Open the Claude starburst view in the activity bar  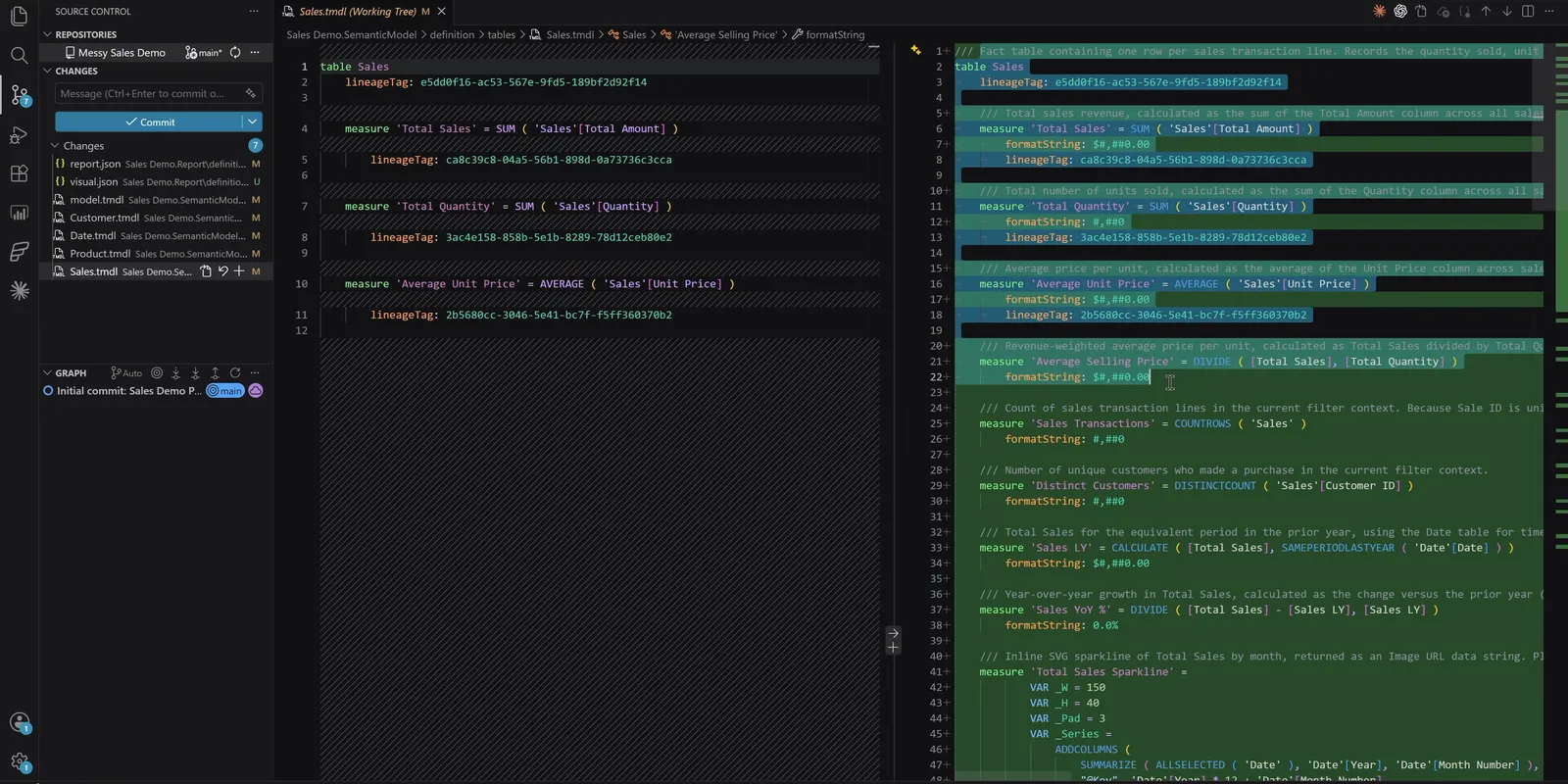click(x=19, y=291)
